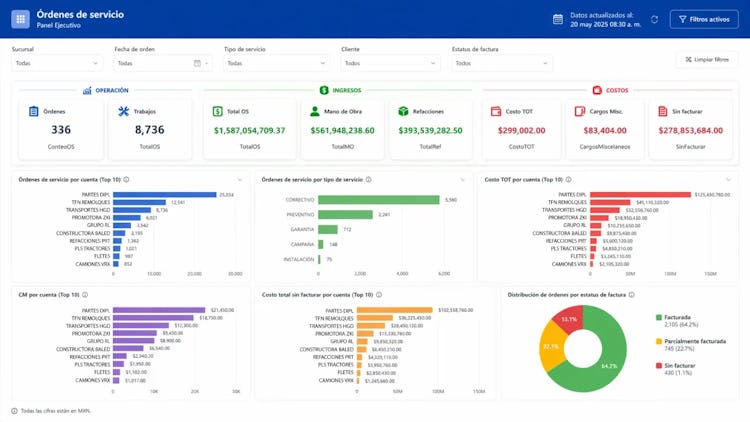Click the $393,539,282.50 Refacciones value
This screenshot has width=750, height=422.
click(x=430, y=131)
